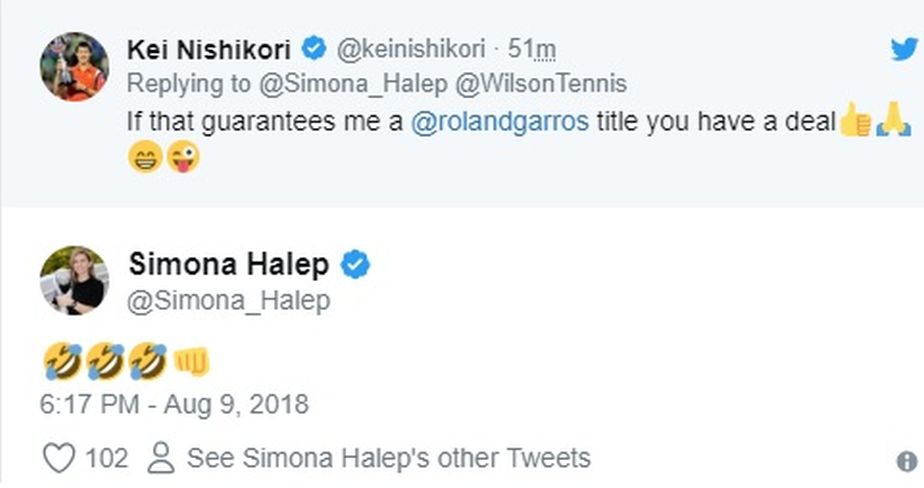924x488 pixels.
Task: Open Simona Halep's profile picture
Action: pos(74,281)
